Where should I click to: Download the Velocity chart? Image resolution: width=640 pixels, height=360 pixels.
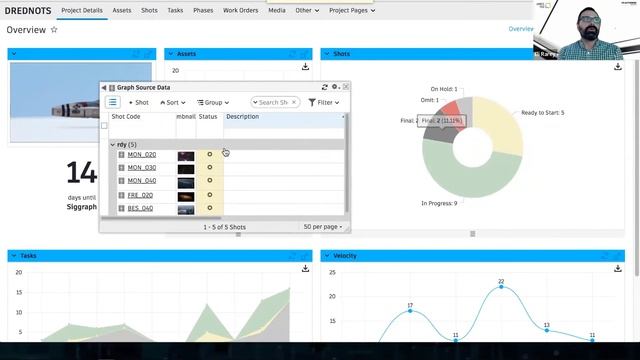click(x=618, y=268)
